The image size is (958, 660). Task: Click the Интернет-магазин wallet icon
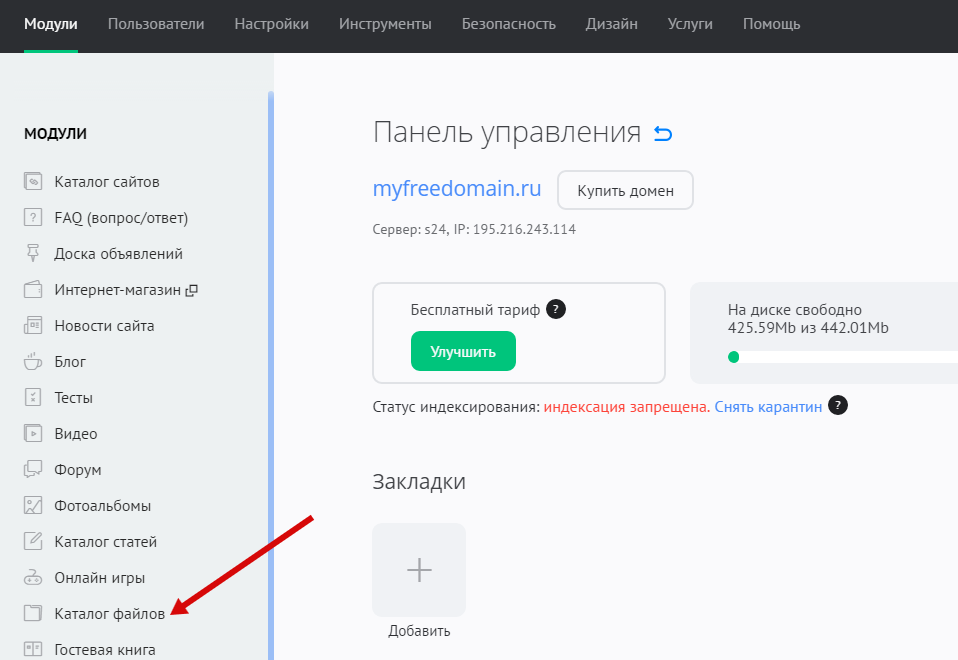coord(33,290)
